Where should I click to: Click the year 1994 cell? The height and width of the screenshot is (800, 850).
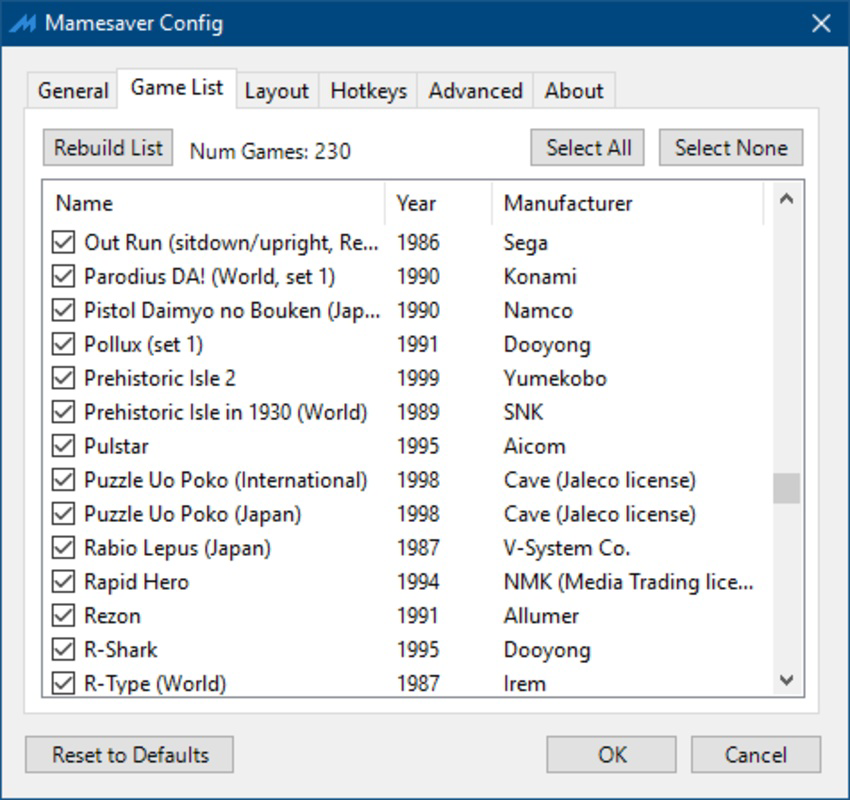click(418, 582)
